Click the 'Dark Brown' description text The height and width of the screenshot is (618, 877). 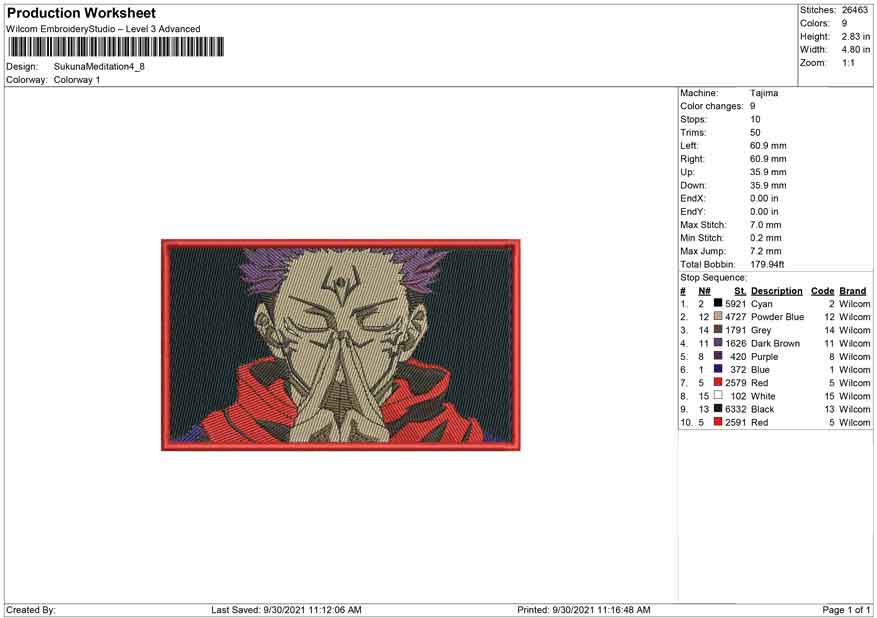[x=775, y=343]
